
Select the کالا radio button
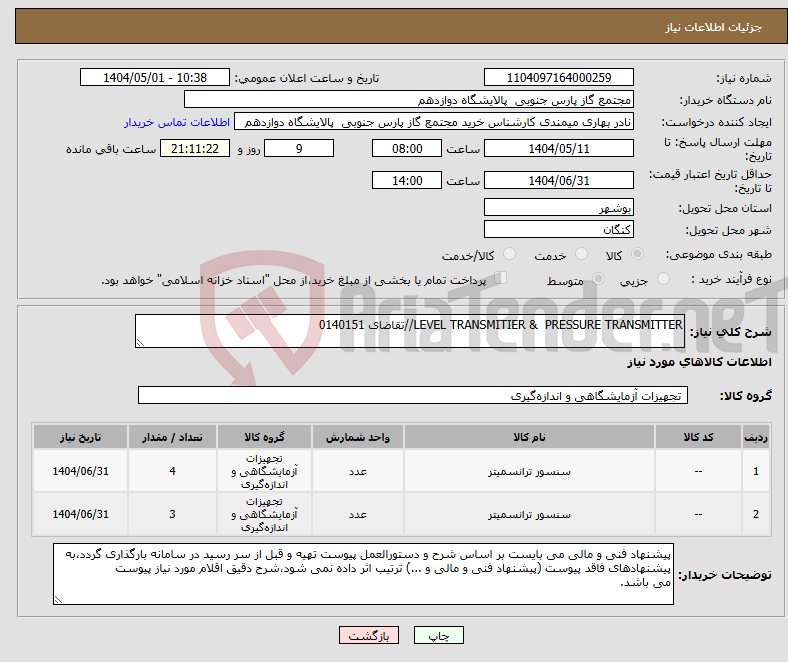[x=639, y=256]
